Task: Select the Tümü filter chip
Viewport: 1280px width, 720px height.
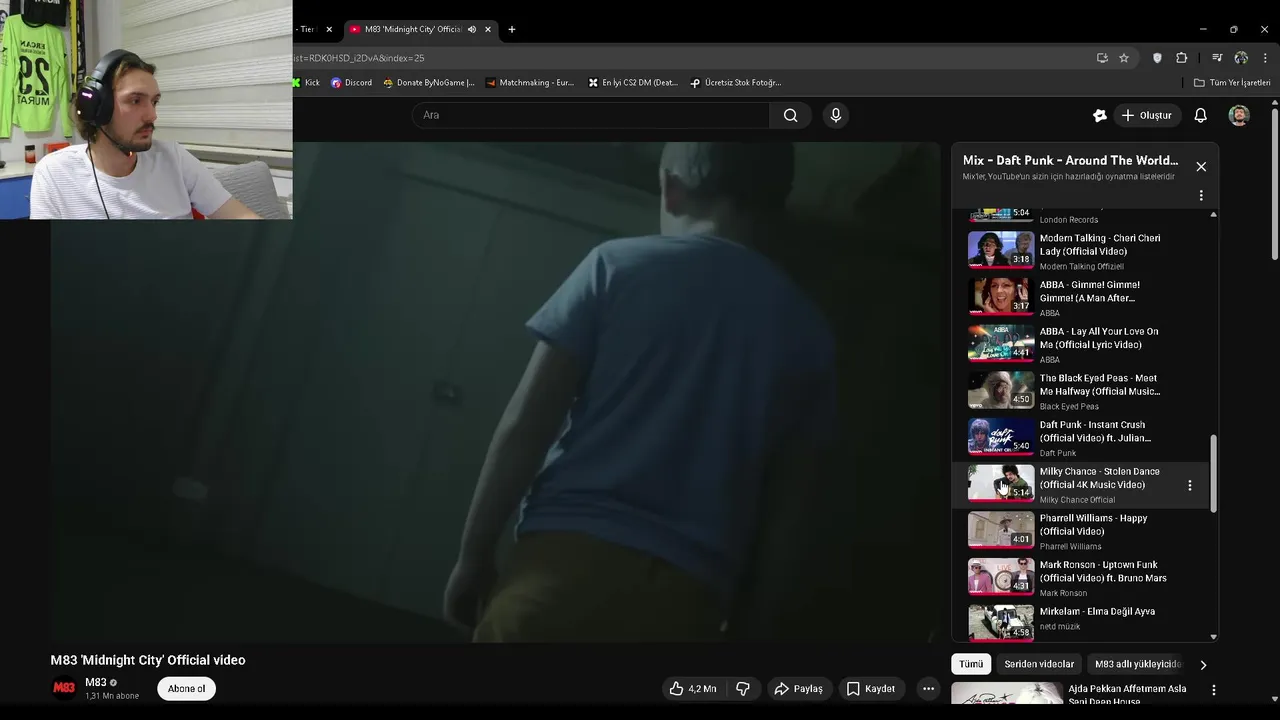Action: click(971, 664)
